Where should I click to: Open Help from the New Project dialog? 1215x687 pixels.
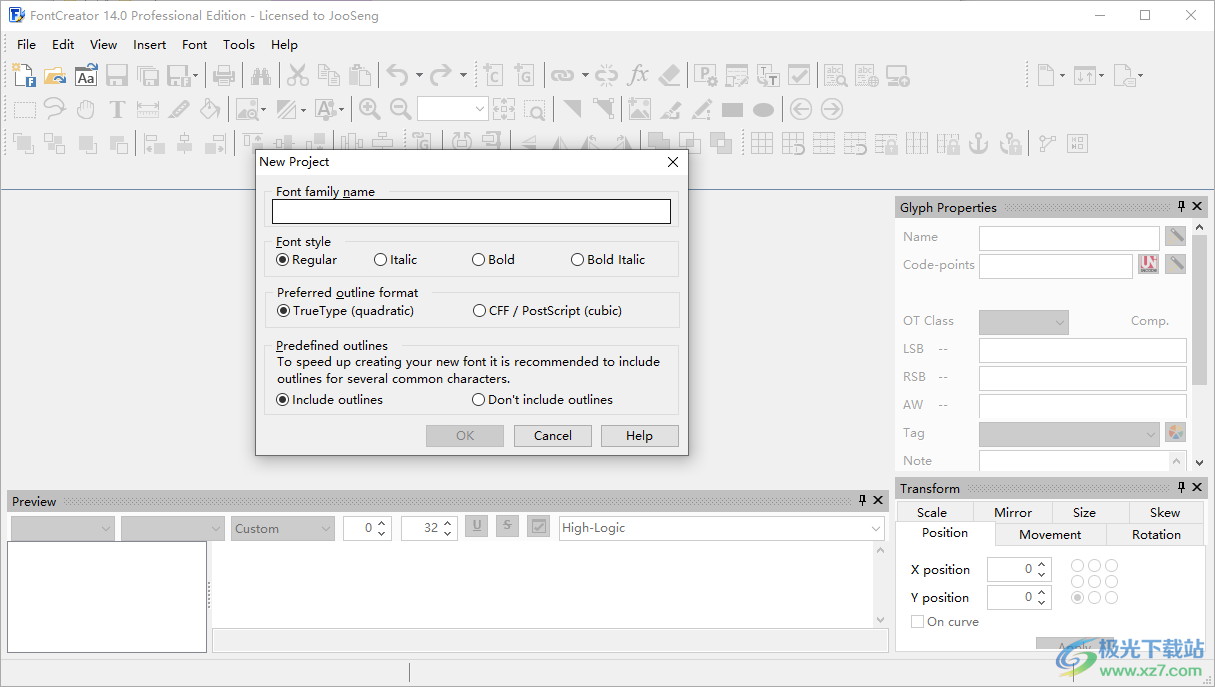coord(639,435)
